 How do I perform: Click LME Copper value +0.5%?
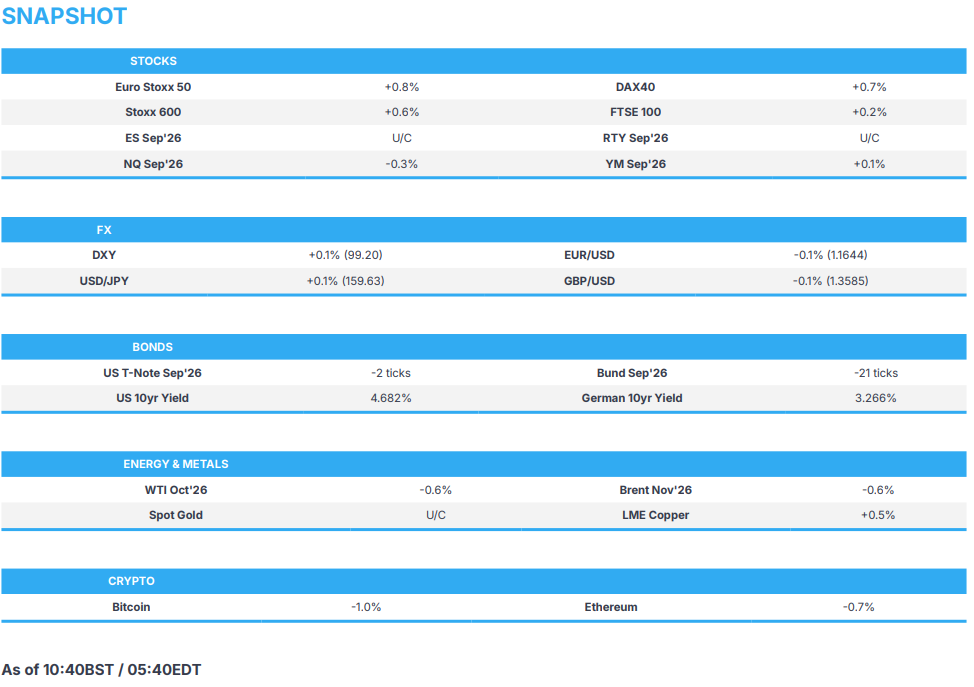click(878, 515)
